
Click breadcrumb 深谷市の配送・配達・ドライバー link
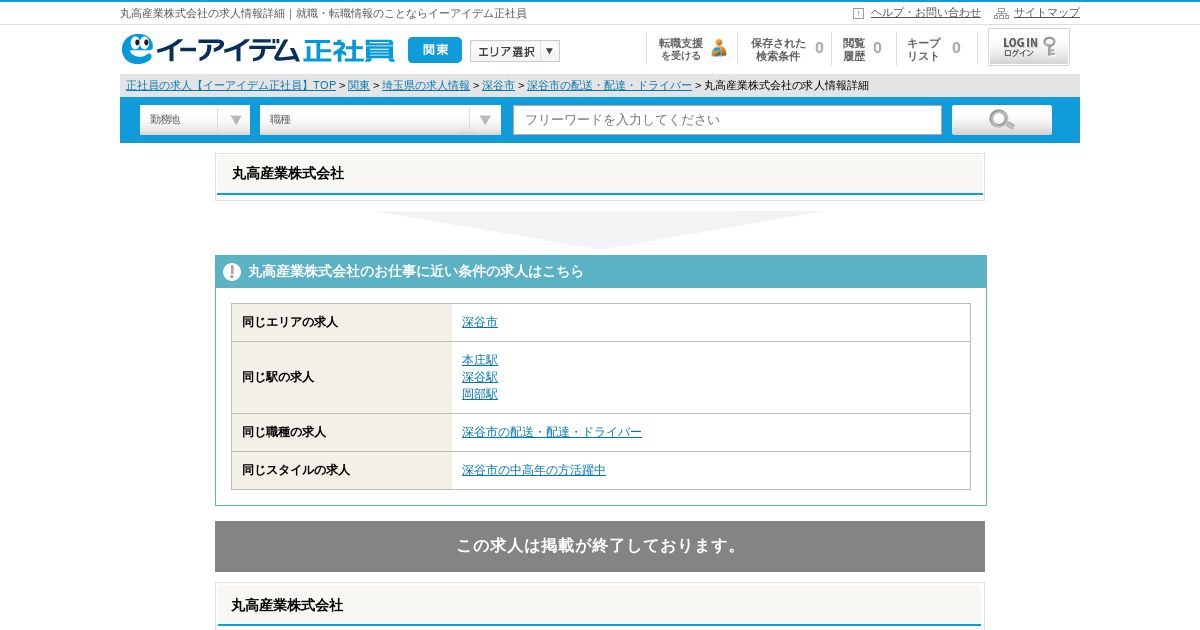tap(609, 86)
